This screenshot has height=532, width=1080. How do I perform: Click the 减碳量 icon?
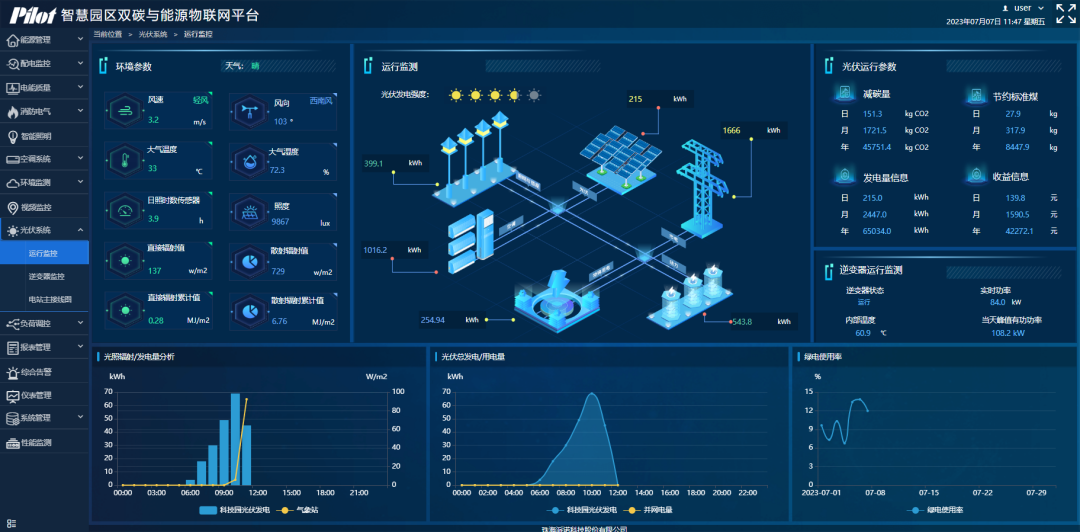844,93
